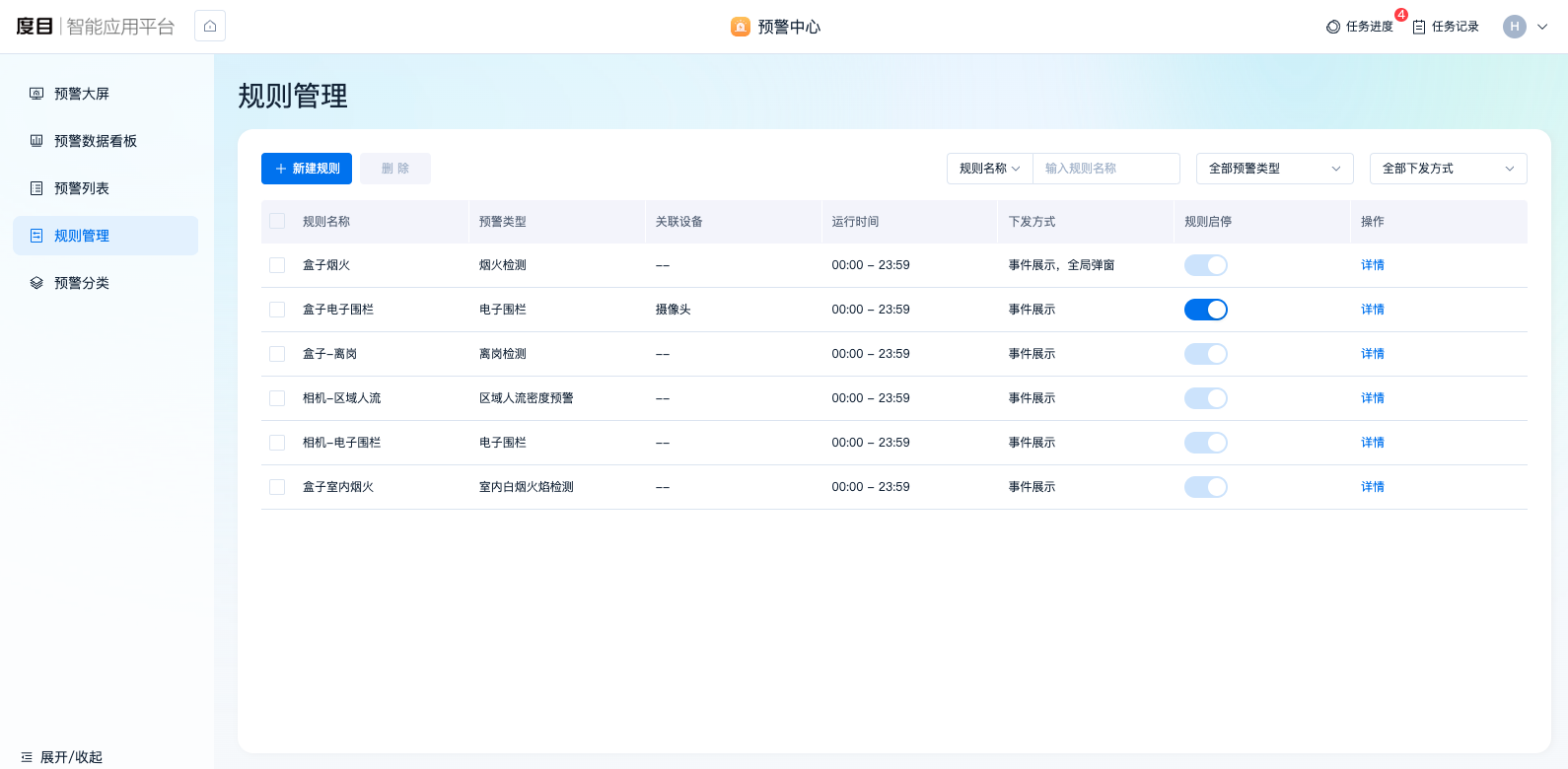
Task: Click the red badge showing 4
Action: click(1401, 15)
